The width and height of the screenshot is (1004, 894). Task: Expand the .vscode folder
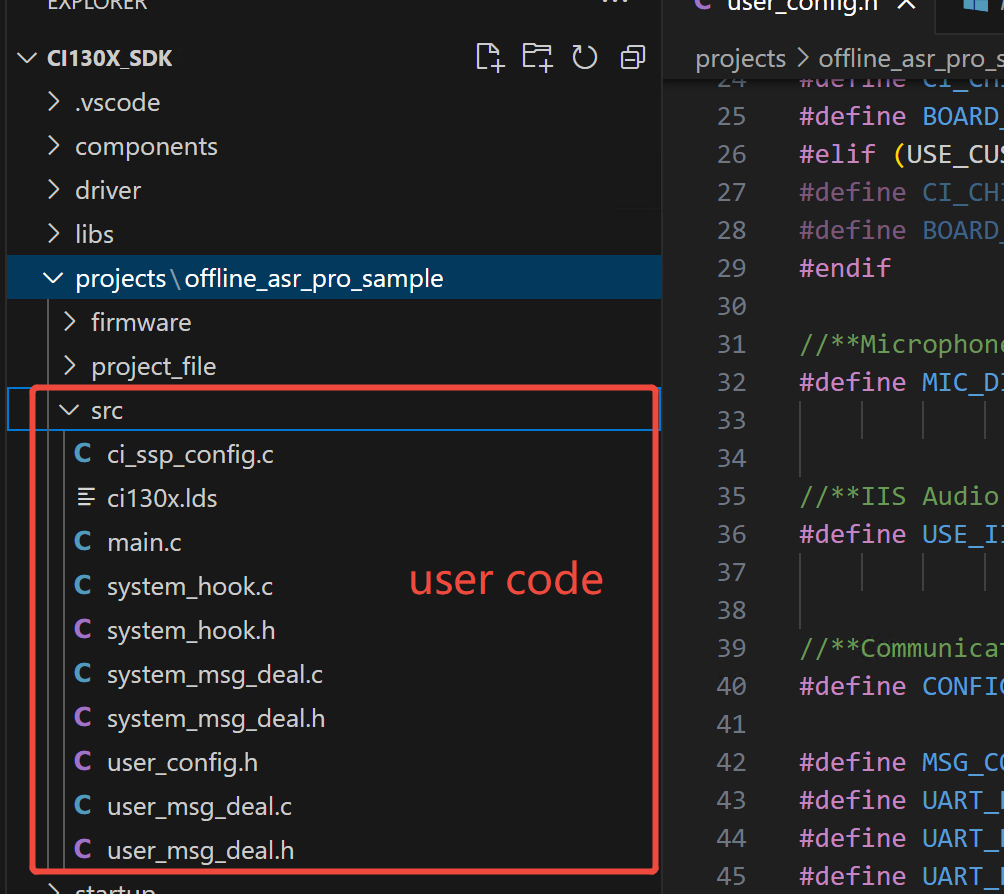click(x=117, y=102)
